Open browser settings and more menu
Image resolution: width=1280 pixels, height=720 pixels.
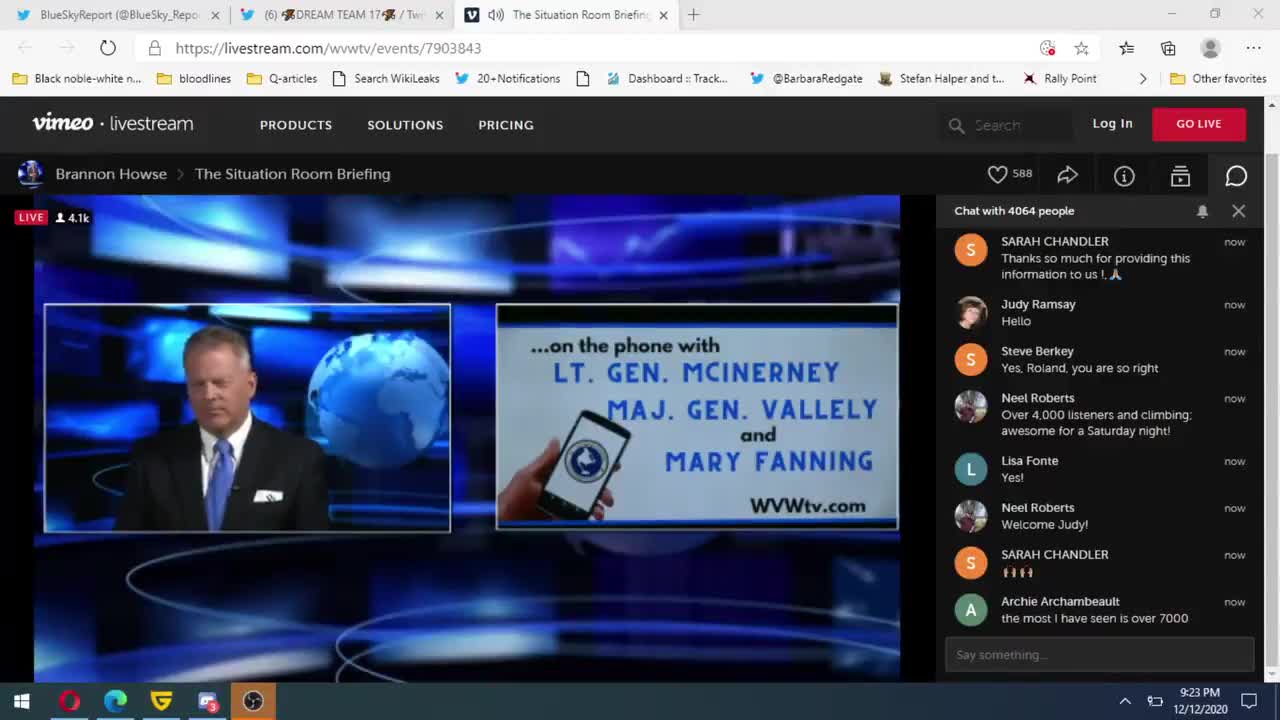tap(1253, 48)
